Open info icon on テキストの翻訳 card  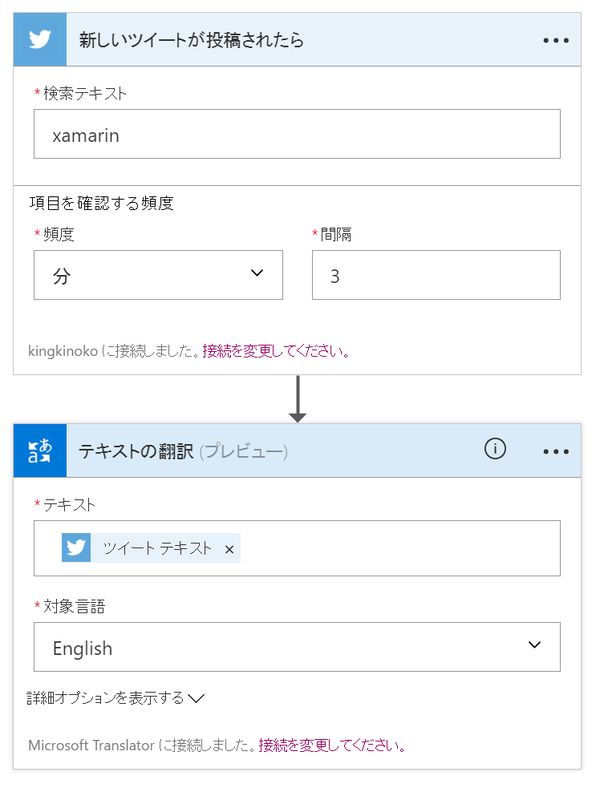coord(495,449)
